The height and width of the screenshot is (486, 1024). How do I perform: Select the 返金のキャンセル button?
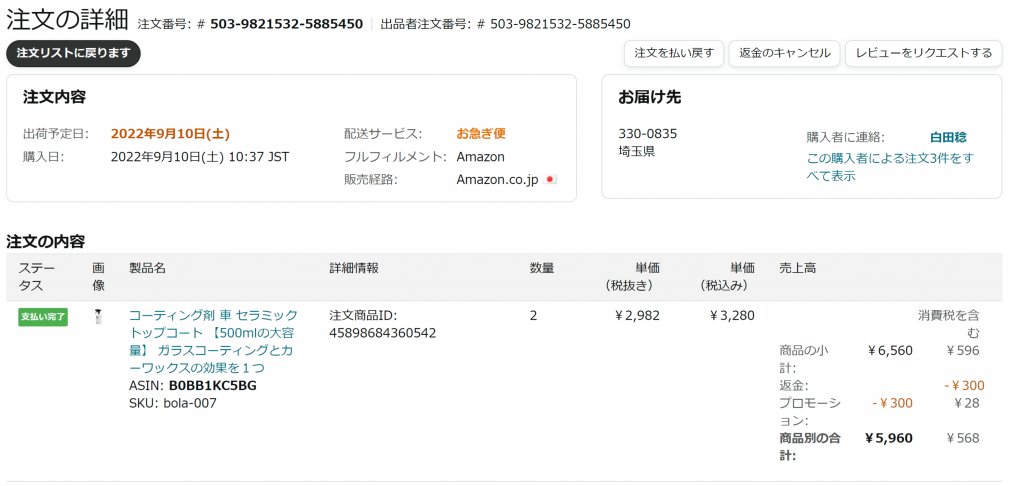tap(784, 54)
